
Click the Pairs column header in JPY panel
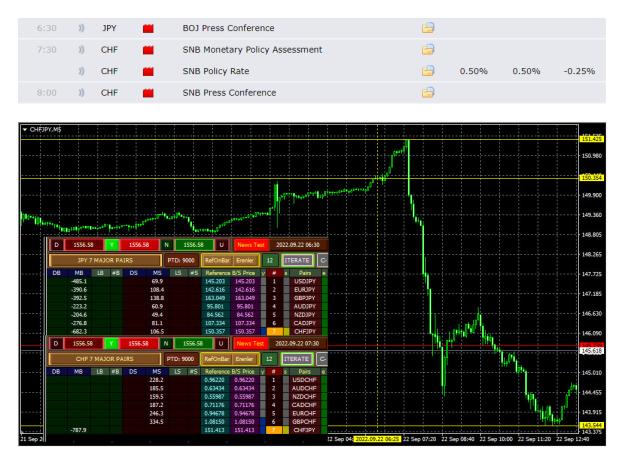[x=305, y=273]
